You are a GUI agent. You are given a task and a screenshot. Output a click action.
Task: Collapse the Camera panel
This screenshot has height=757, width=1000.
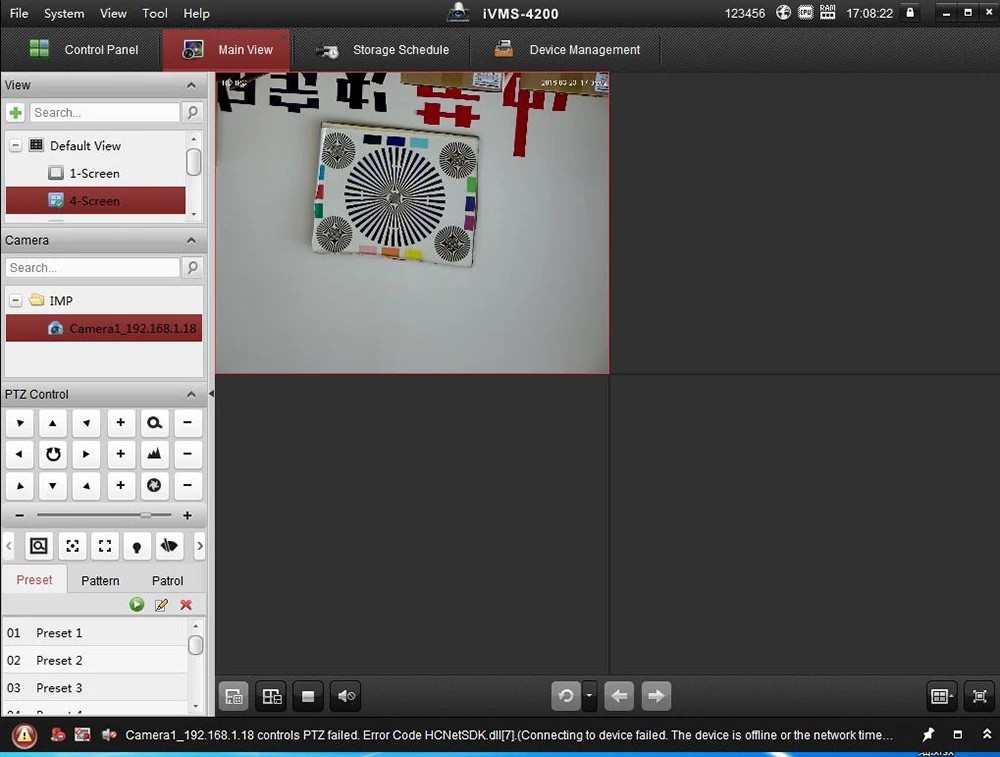191,240
